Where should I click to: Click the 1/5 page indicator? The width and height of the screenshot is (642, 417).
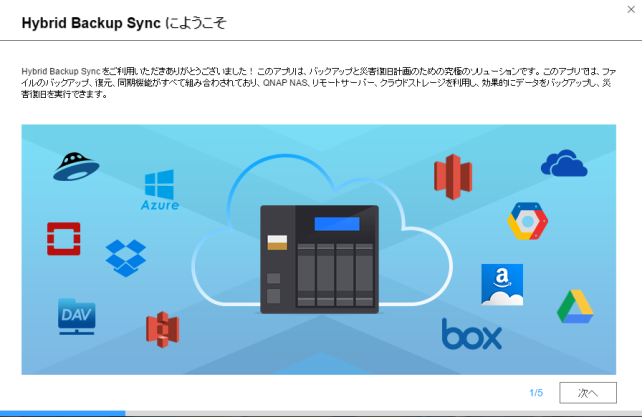point(536,393)
